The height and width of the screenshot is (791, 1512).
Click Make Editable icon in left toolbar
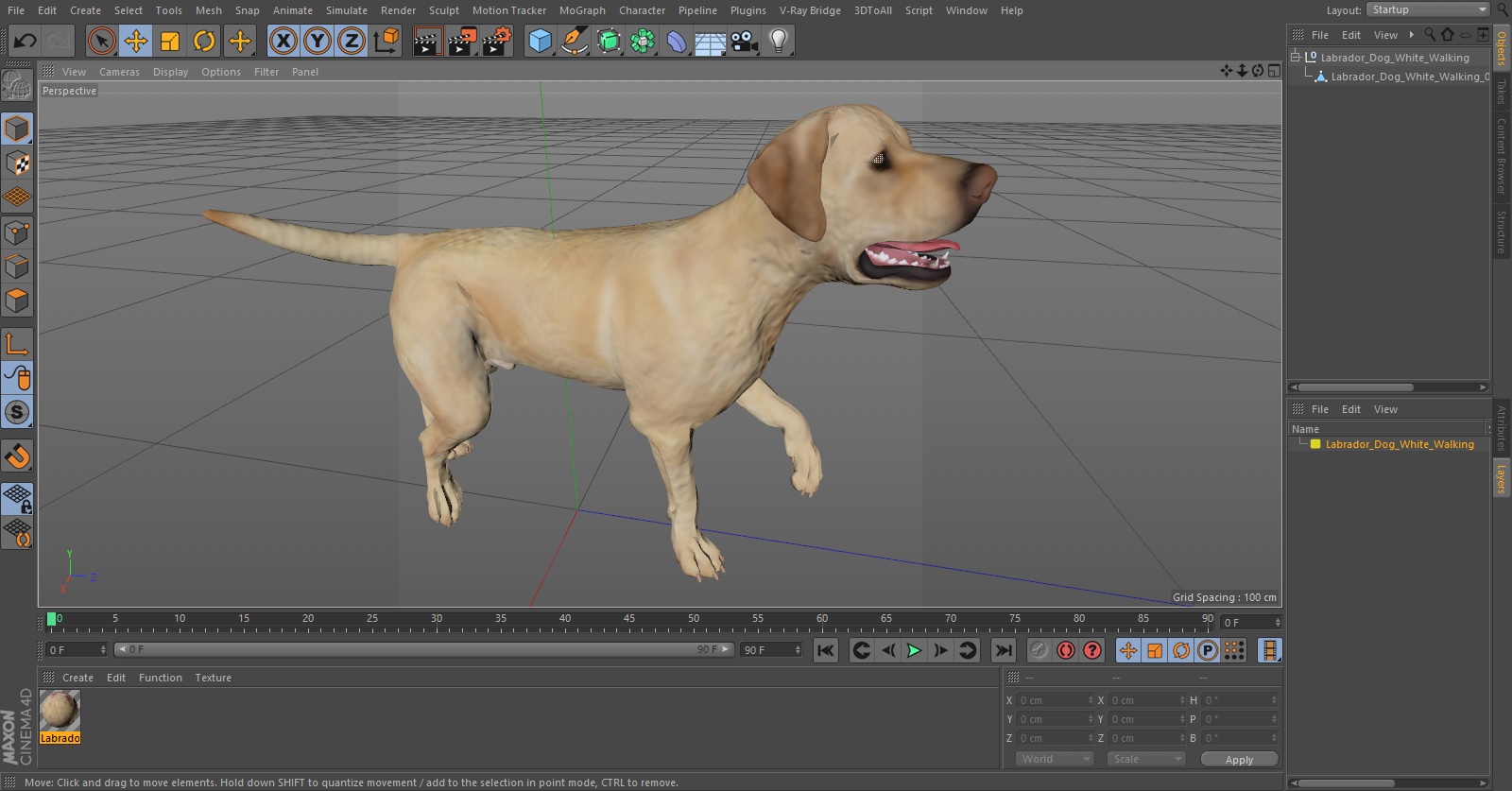click(17, 86)
